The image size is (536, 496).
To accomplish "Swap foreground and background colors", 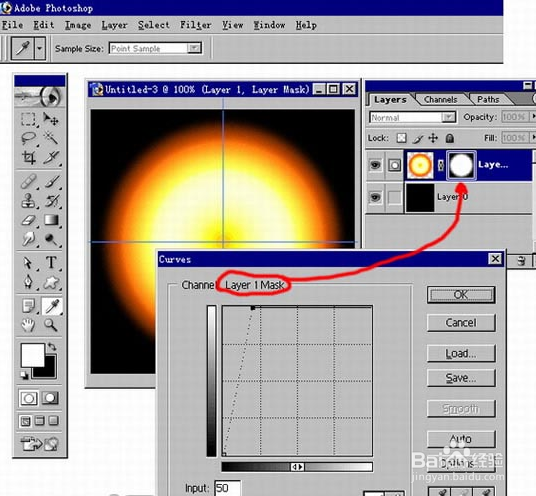I will tap(52, 347).
